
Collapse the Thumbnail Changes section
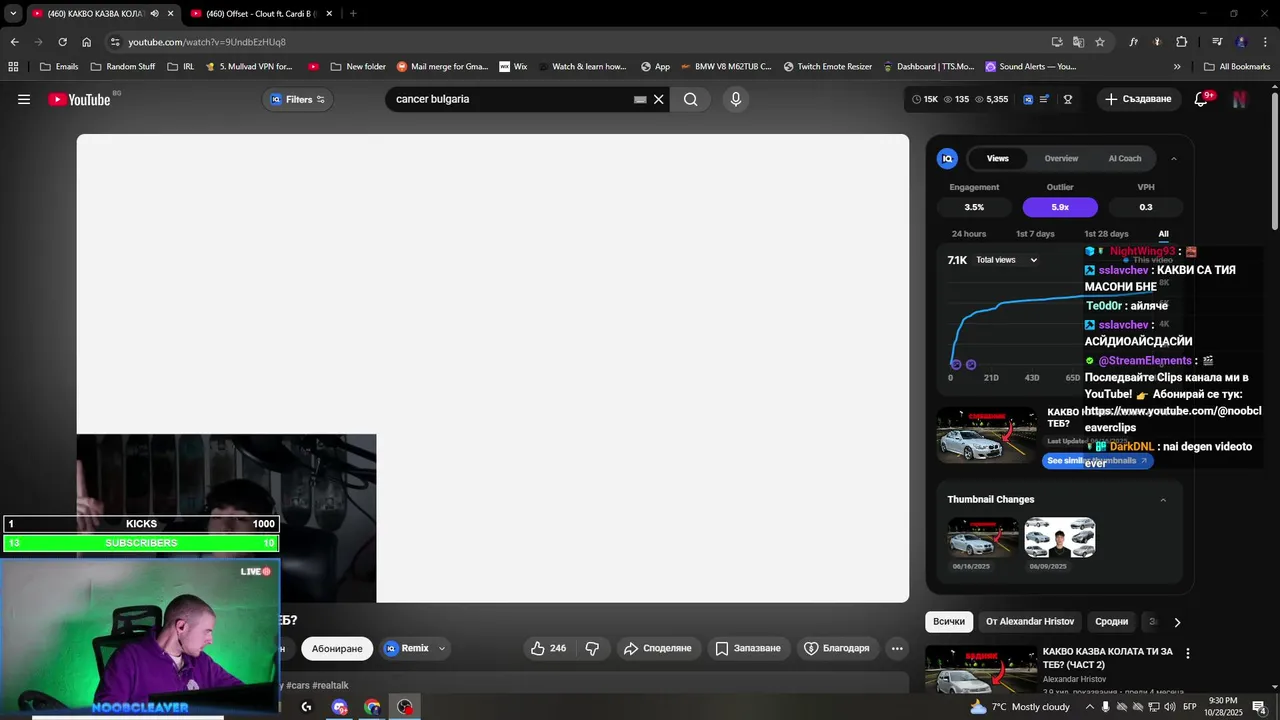(x=1163, y=500)
